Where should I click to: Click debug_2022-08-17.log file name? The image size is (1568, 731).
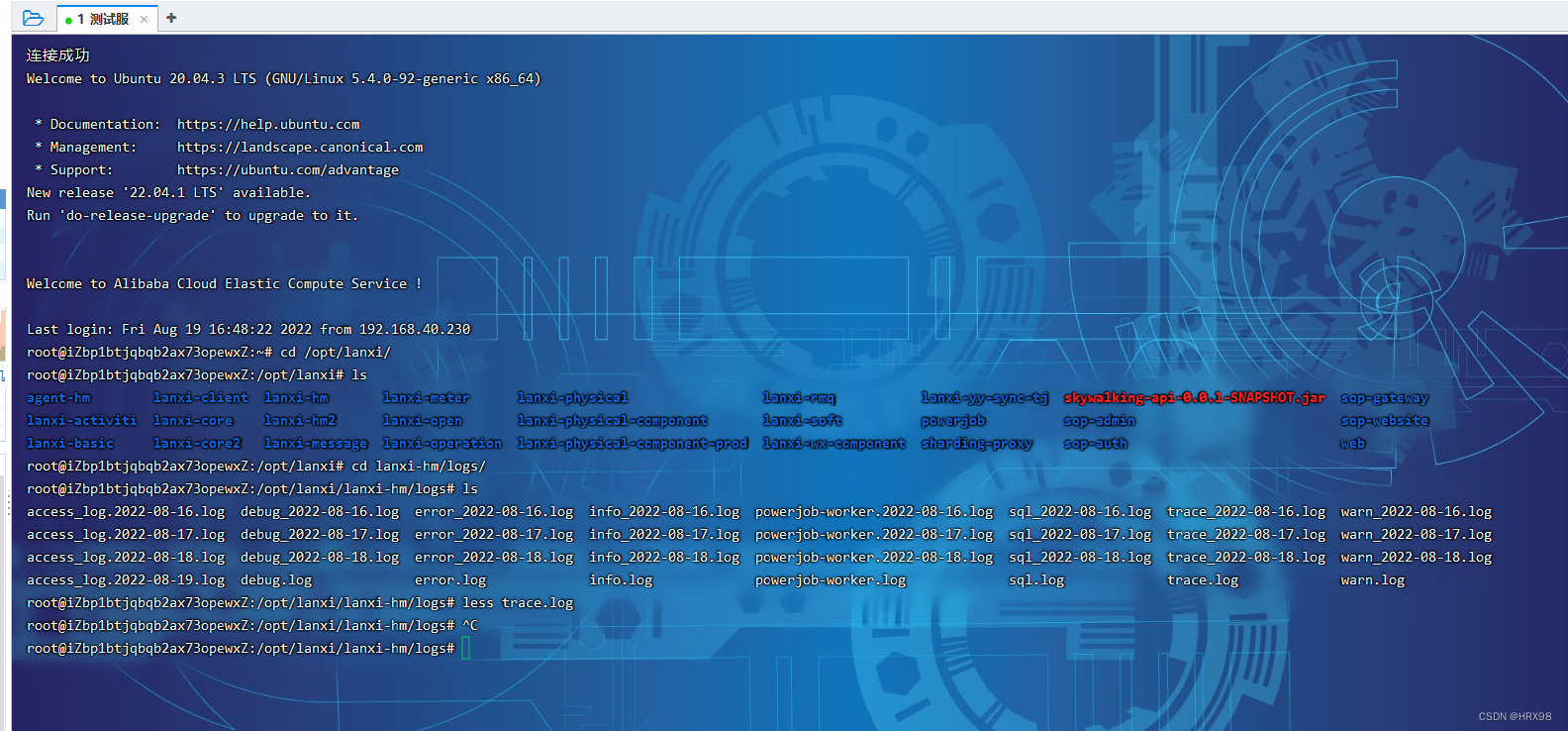tap(320, 534)
